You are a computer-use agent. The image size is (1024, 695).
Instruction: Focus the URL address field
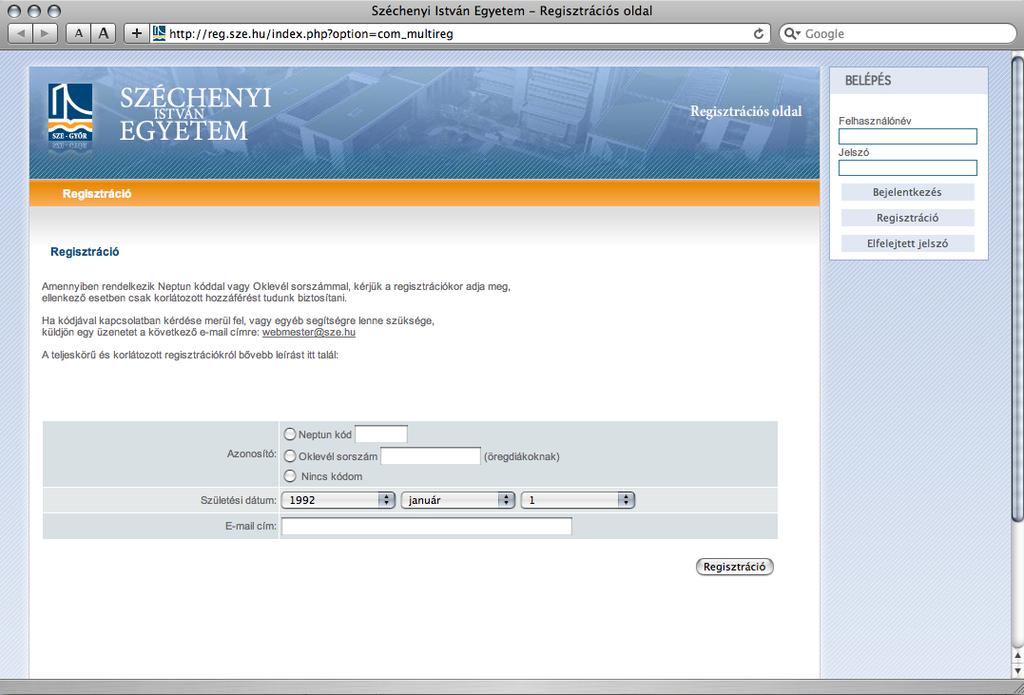point(460,34)
